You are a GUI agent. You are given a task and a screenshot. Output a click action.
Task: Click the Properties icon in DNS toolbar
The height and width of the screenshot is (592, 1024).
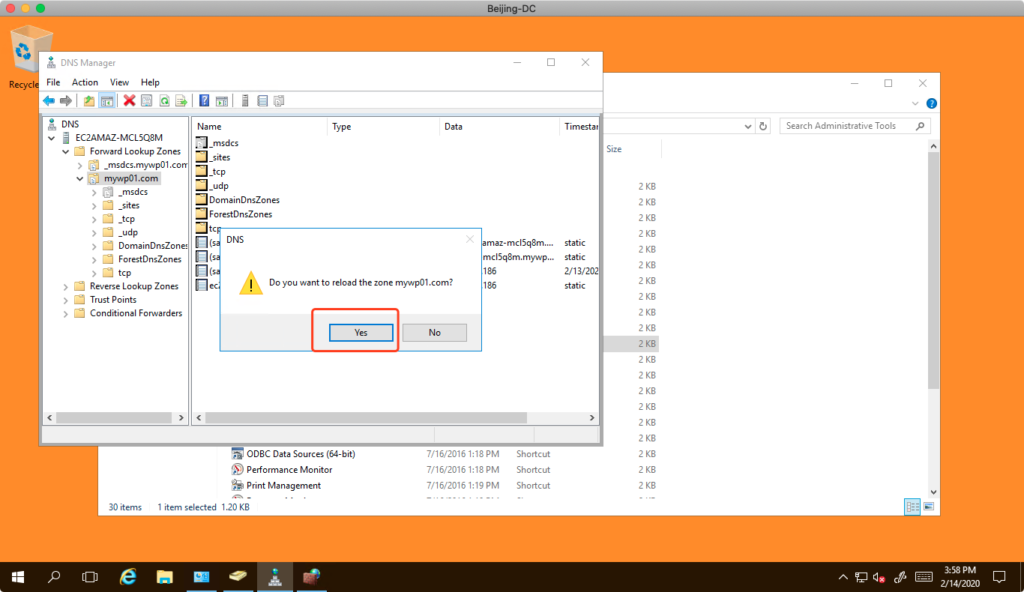[x=146, y=101]
